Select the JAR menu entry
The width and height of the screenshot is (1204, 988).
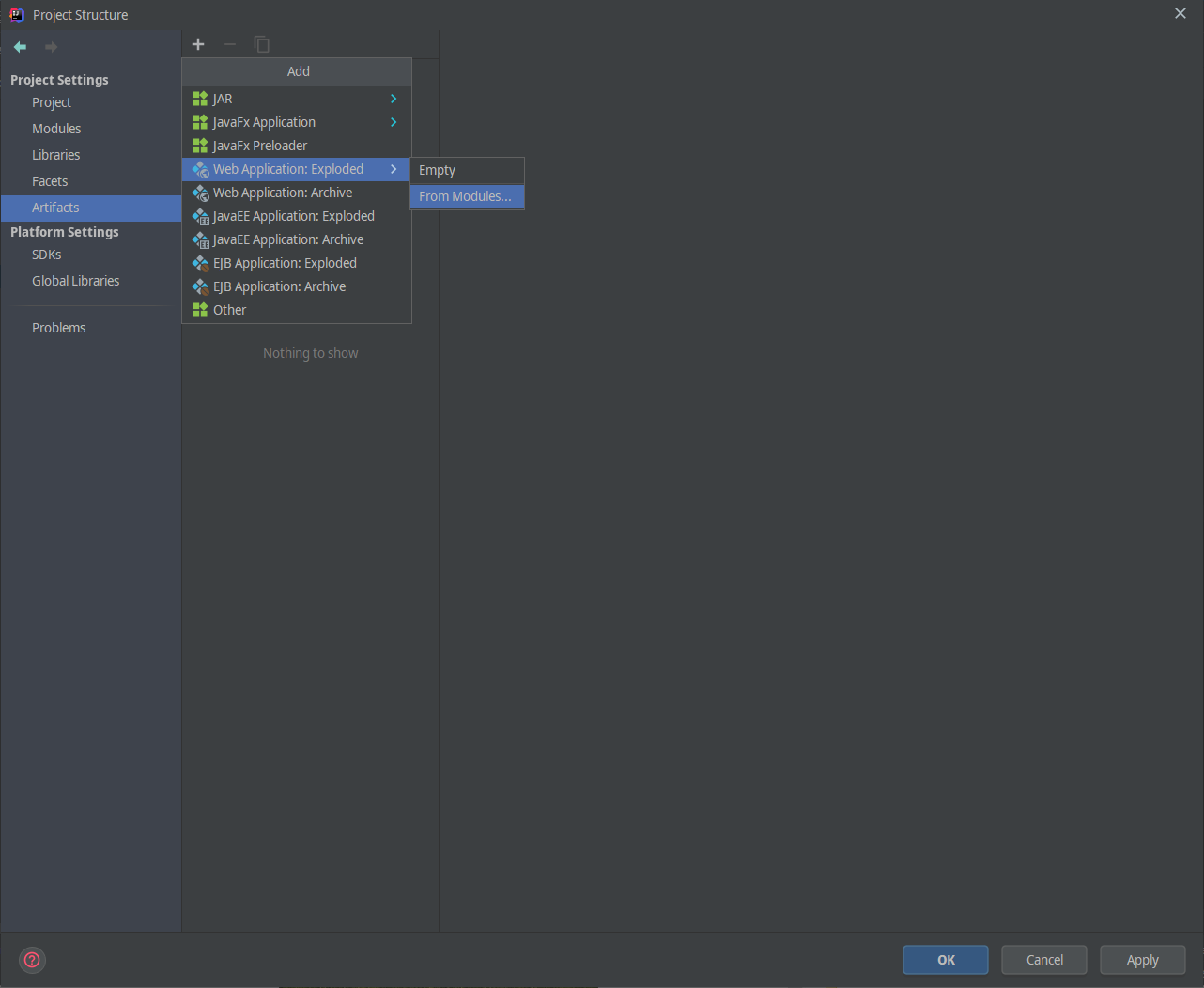pyautogui.click(x=297, y=99)
